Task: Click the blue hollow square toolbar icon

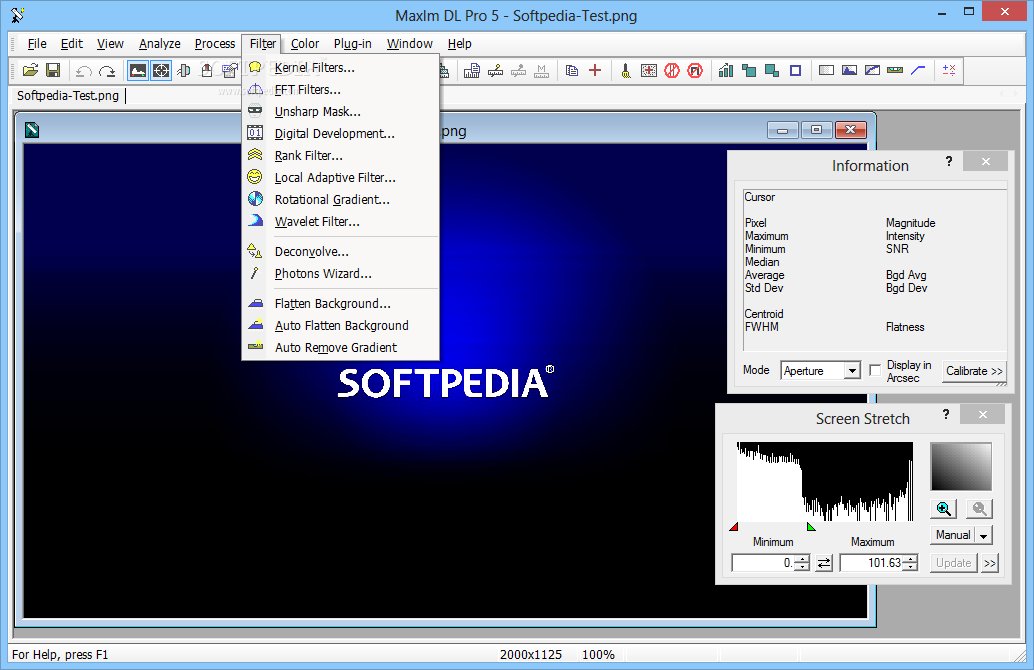Action: tap(795, 71)
